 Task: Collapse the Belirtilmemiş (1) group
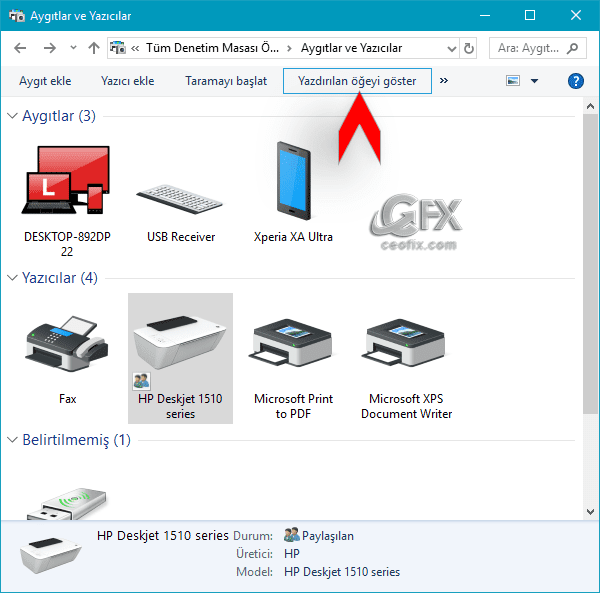tap(12, 440)
